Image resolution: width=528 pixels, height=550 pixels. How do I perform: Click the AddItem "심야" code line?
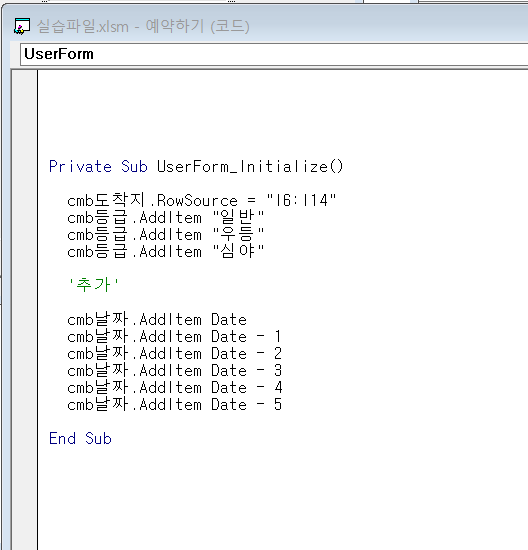(x=165, y=251)
